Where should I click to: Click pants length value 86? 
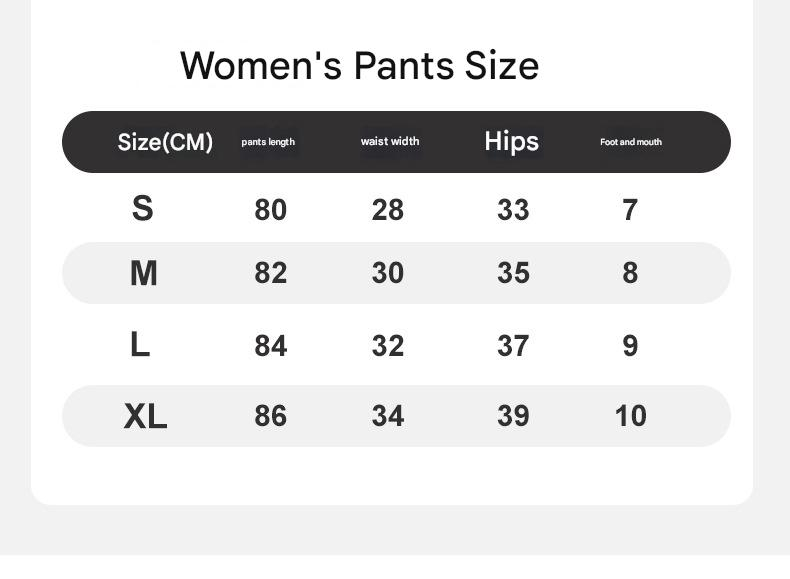click(x=270, y=416)
